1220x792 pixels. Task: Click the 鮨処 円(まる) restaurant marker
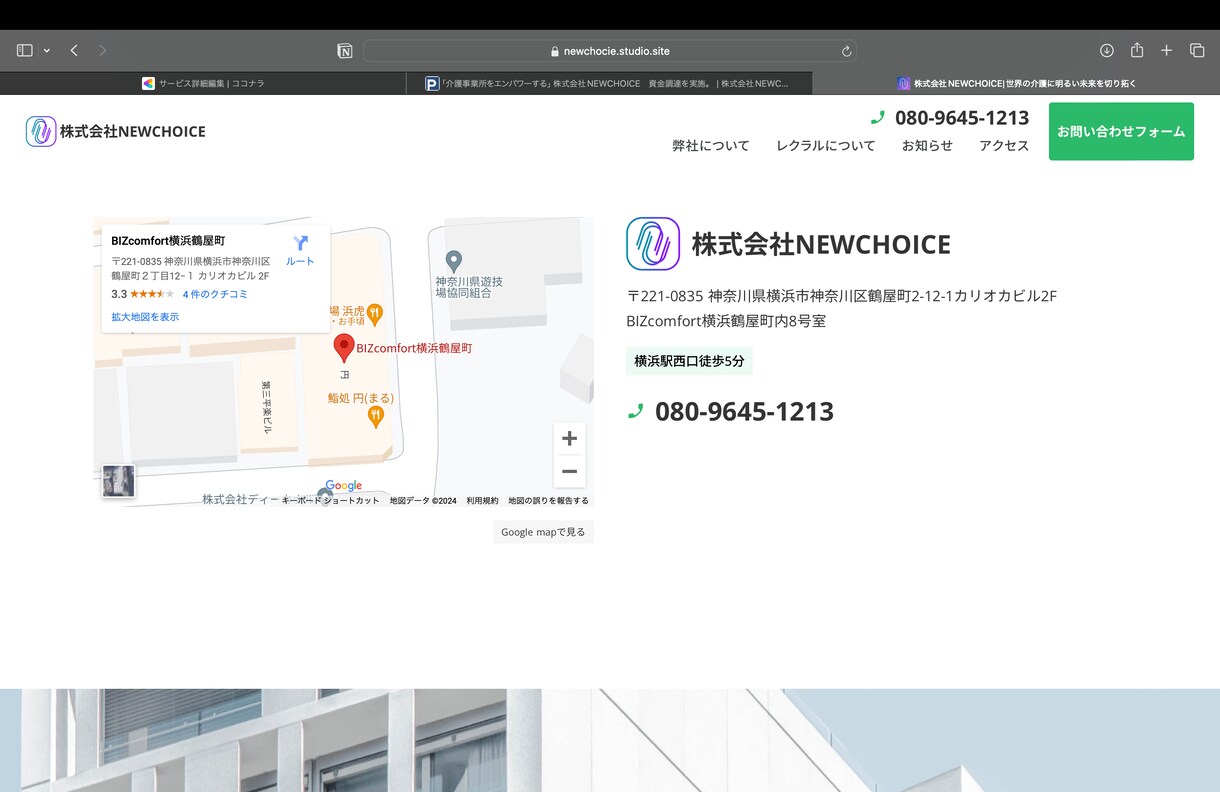pos(376,417)
